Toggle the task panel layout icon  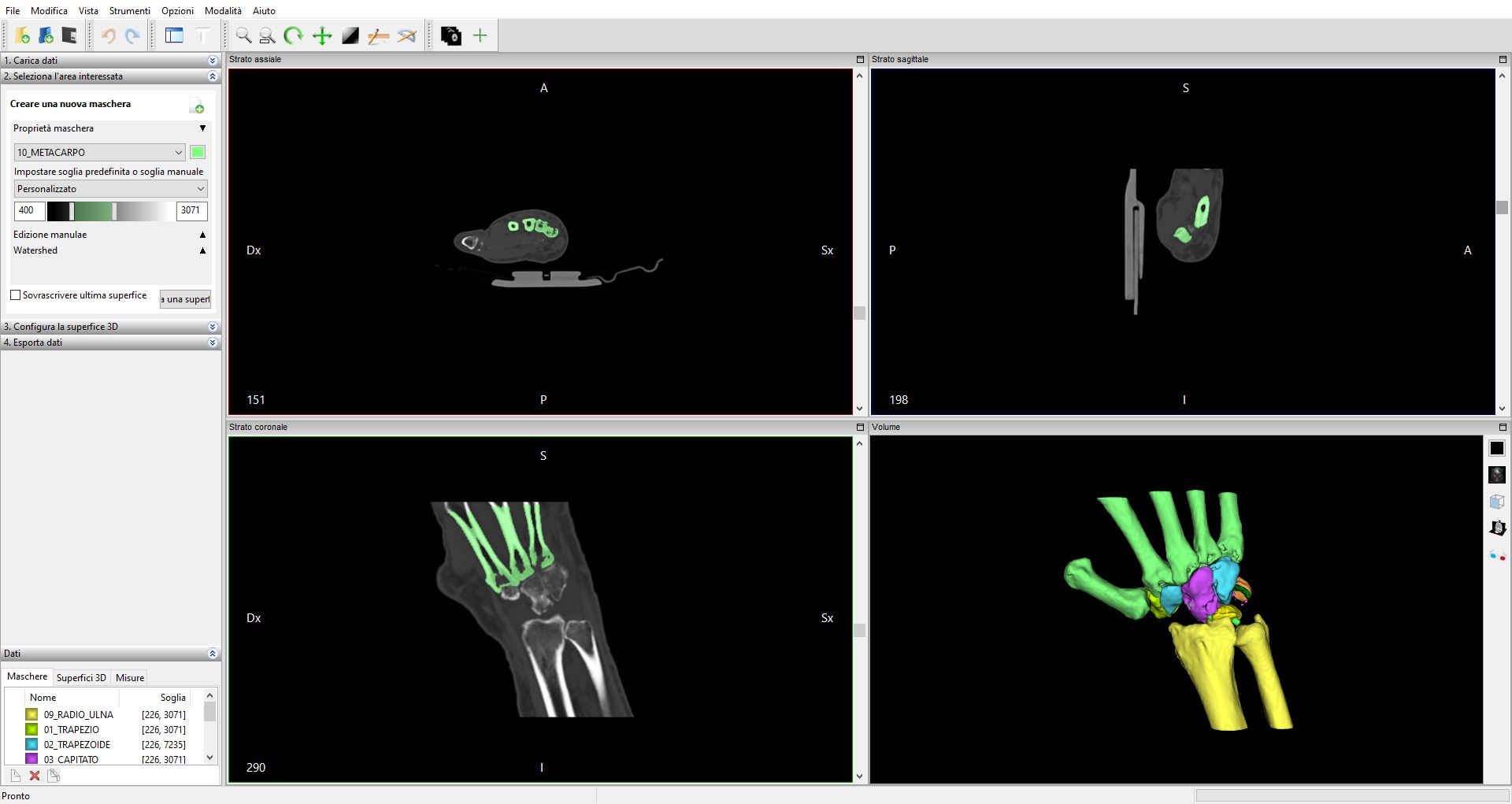[x=174, y=35]
